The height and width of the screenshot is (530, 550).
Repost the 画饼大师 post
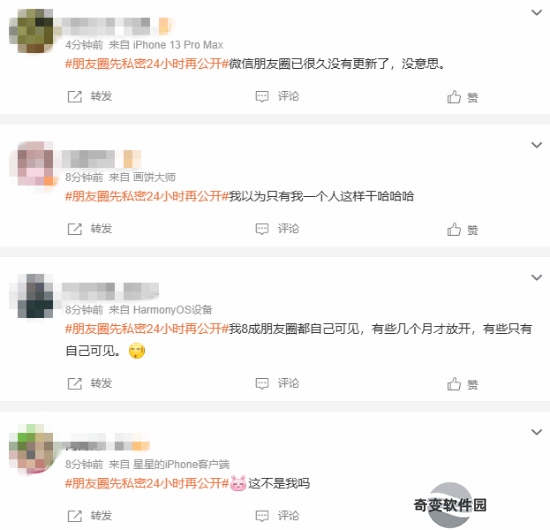click(x=89, y=229)
